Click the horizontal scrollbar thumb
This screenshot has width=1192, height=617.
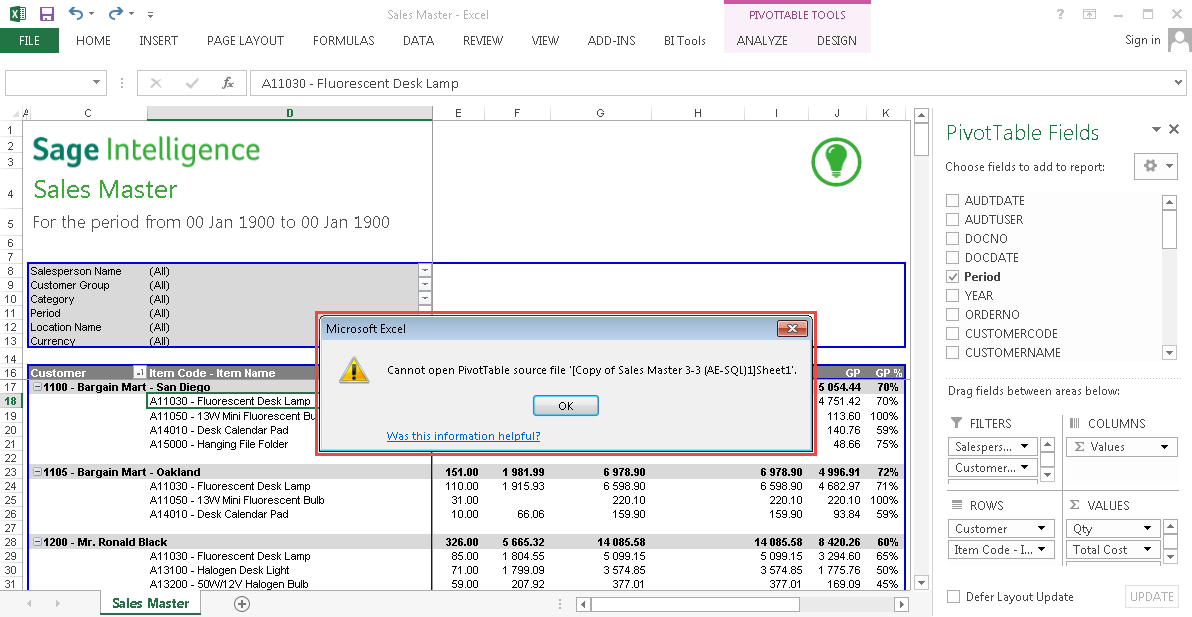click(695, 604)
